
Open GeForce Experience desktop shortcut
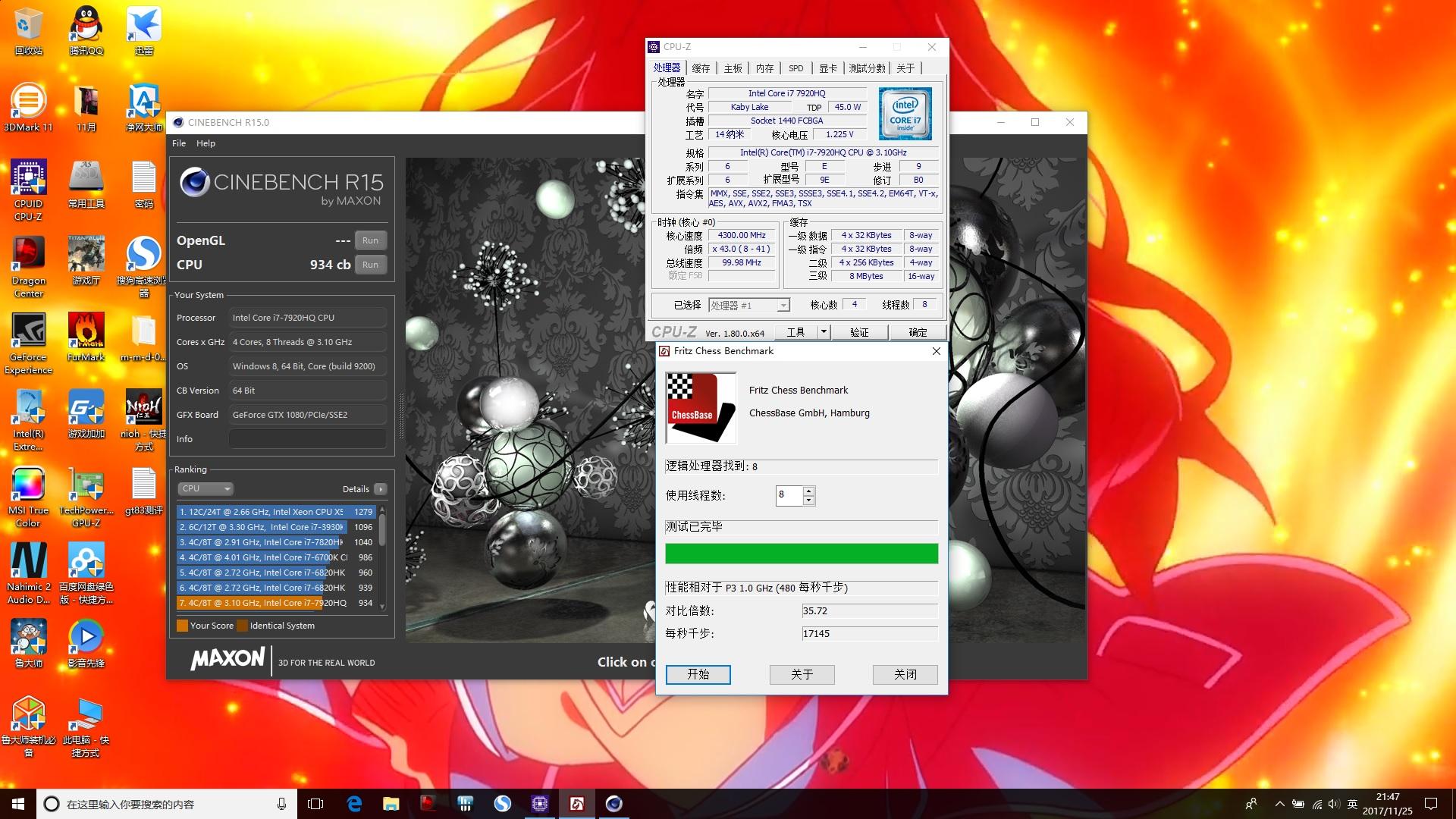[x=28, y=344]
